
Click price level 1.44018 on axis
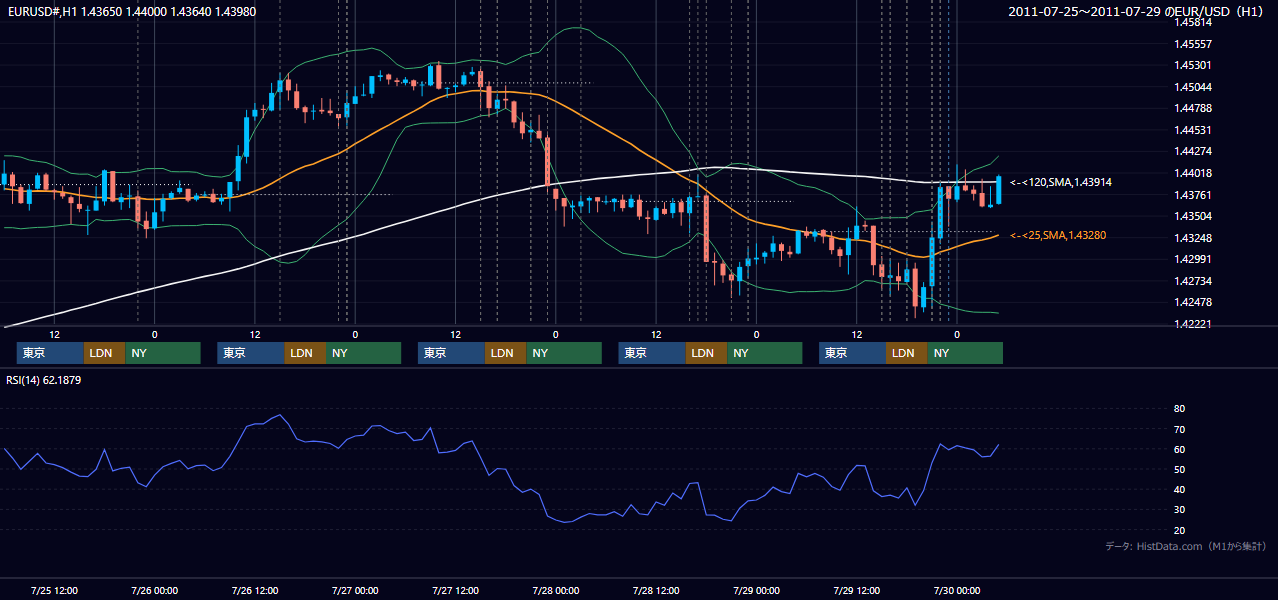pyautogui.click(x=1192, y=173)
